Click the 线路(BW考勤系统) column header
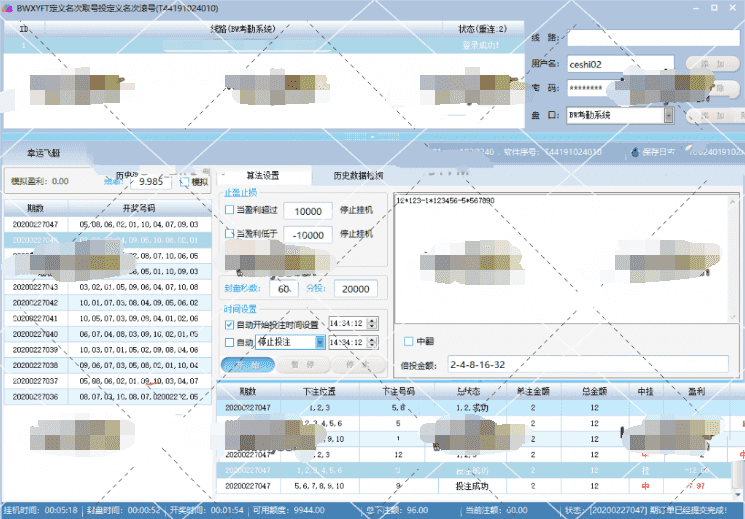Image resolution: width=745 pixels, height=519 pixels. click(x=243, y=29)
